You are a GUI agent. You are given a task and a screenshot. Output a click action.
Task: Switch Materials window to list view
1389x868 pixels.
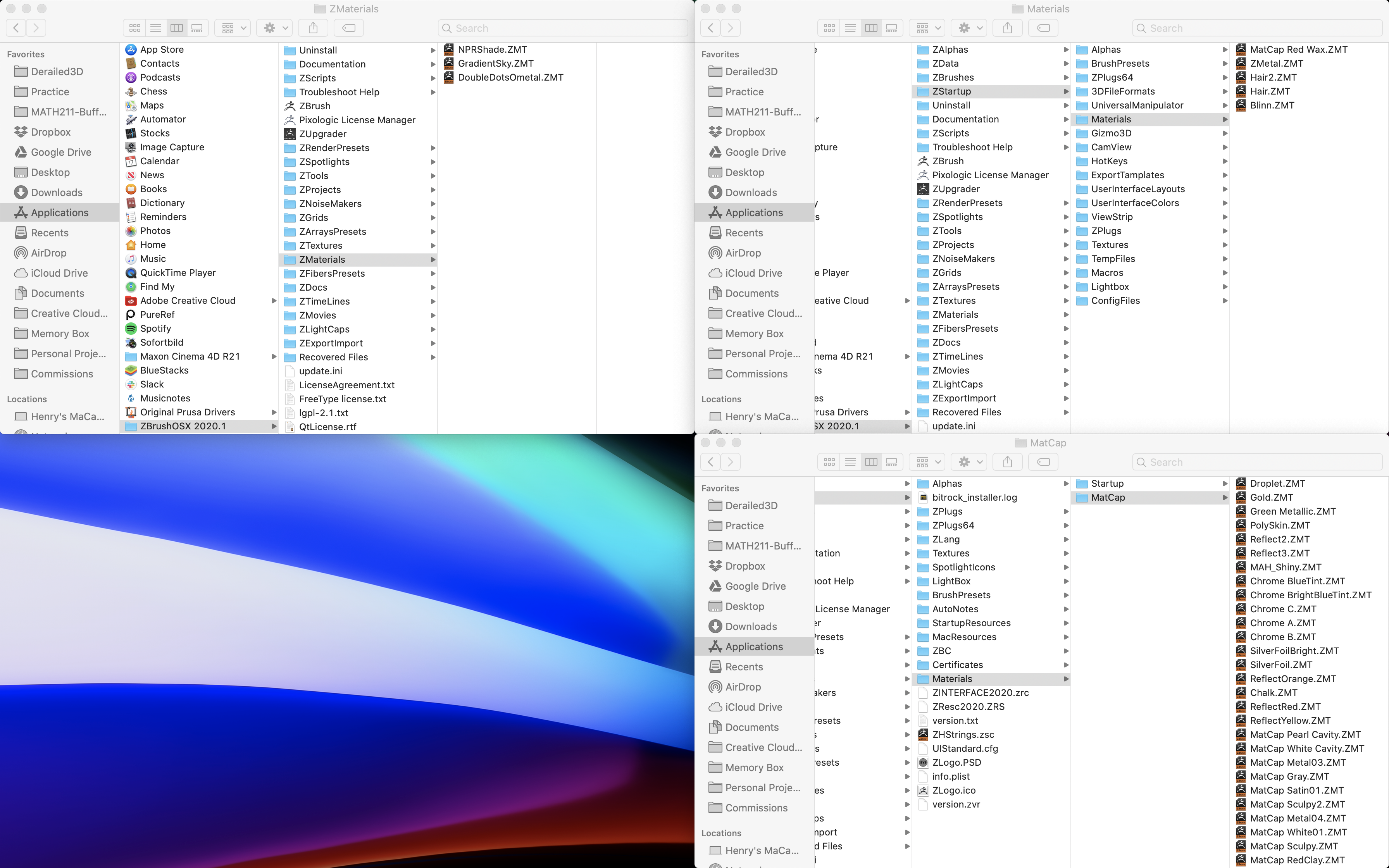click(850, 28)
